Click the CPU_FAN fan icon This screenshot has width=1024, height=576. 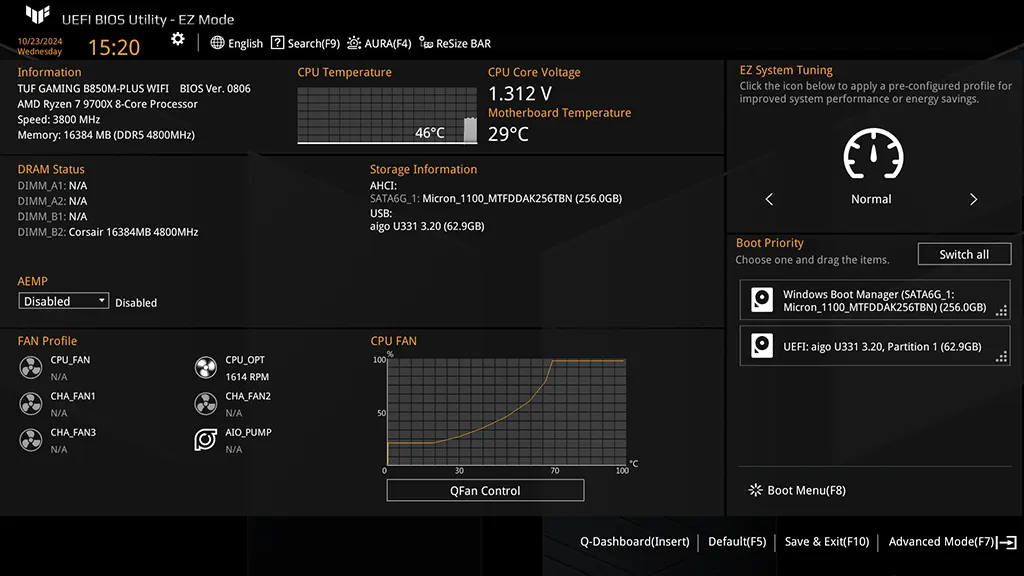click(31, 368)
